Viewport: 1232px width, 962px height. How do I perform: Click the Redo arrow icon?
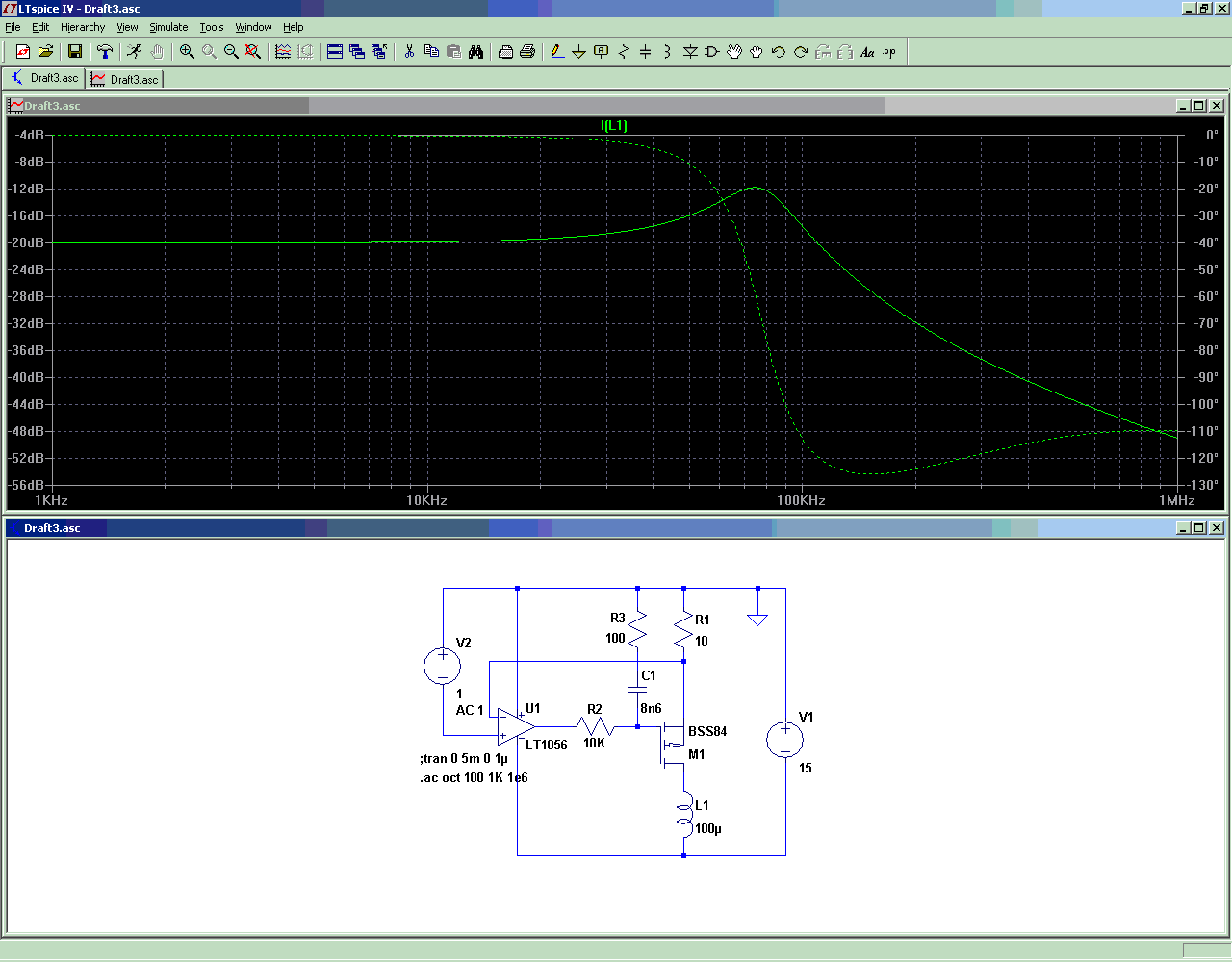click(x=801, y=52)
